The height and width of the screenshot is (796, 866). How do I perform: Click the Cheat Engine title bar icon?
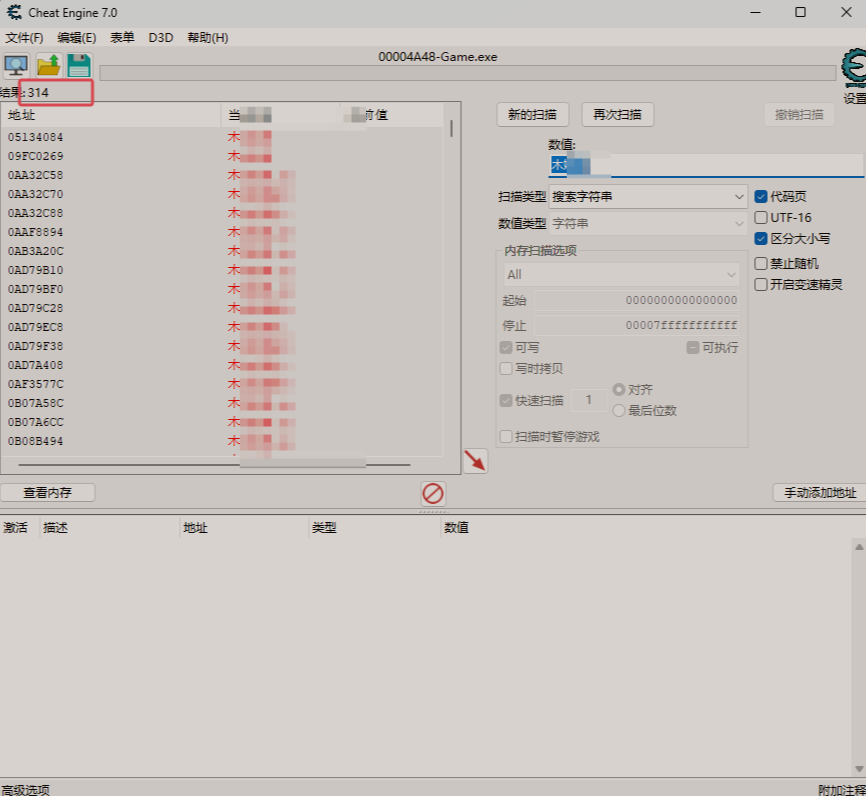[x=14, y=12]
